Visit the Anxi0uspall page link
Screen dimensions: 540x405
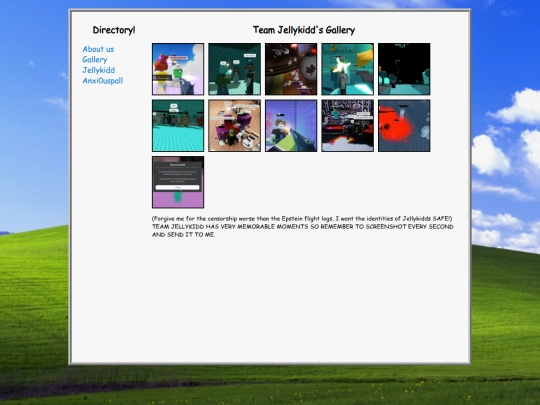click(x=103, y=81)
